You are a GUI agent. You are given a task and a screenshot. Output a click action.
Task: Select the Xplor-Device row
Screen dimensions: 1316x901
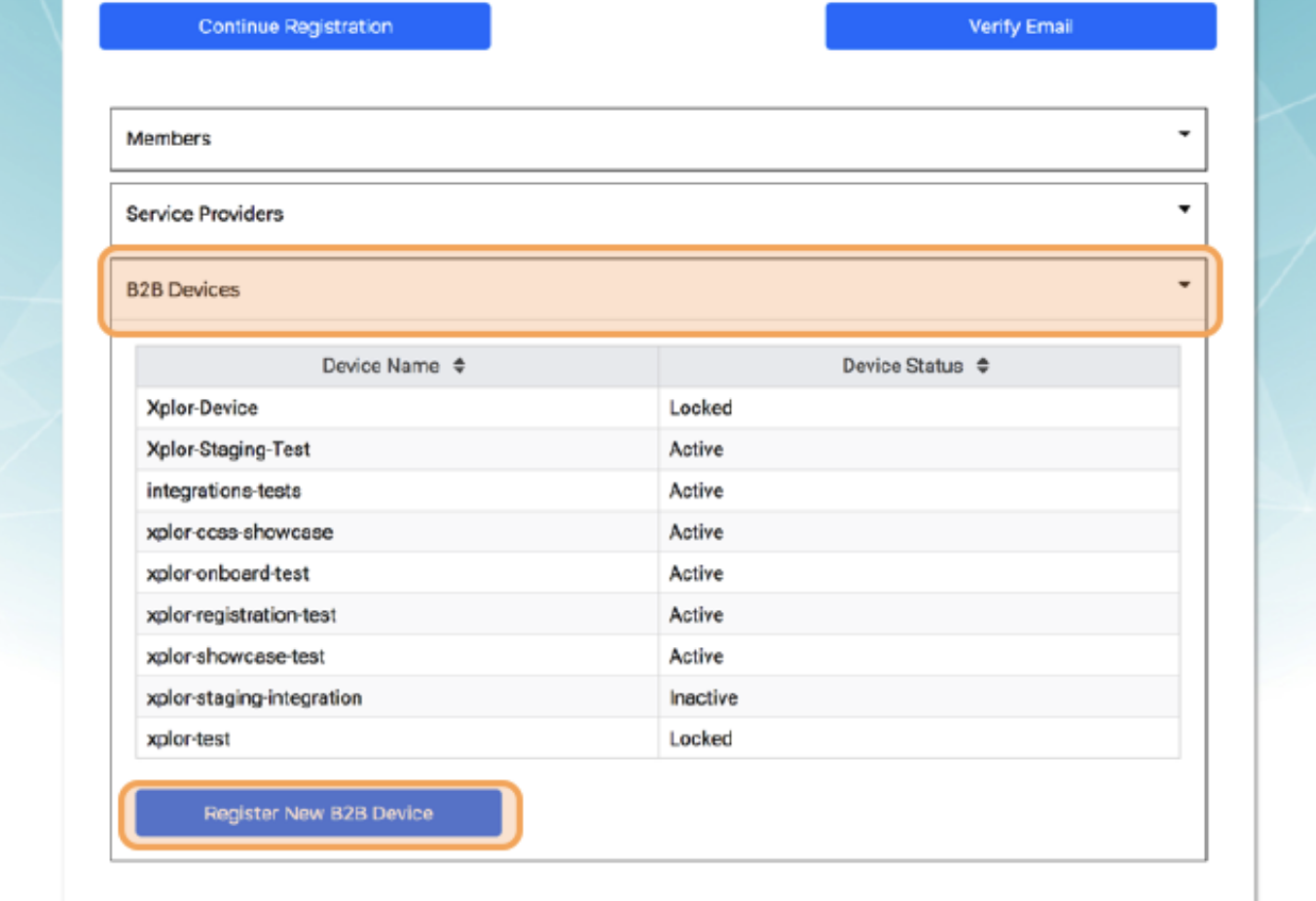tap(202, 408)
